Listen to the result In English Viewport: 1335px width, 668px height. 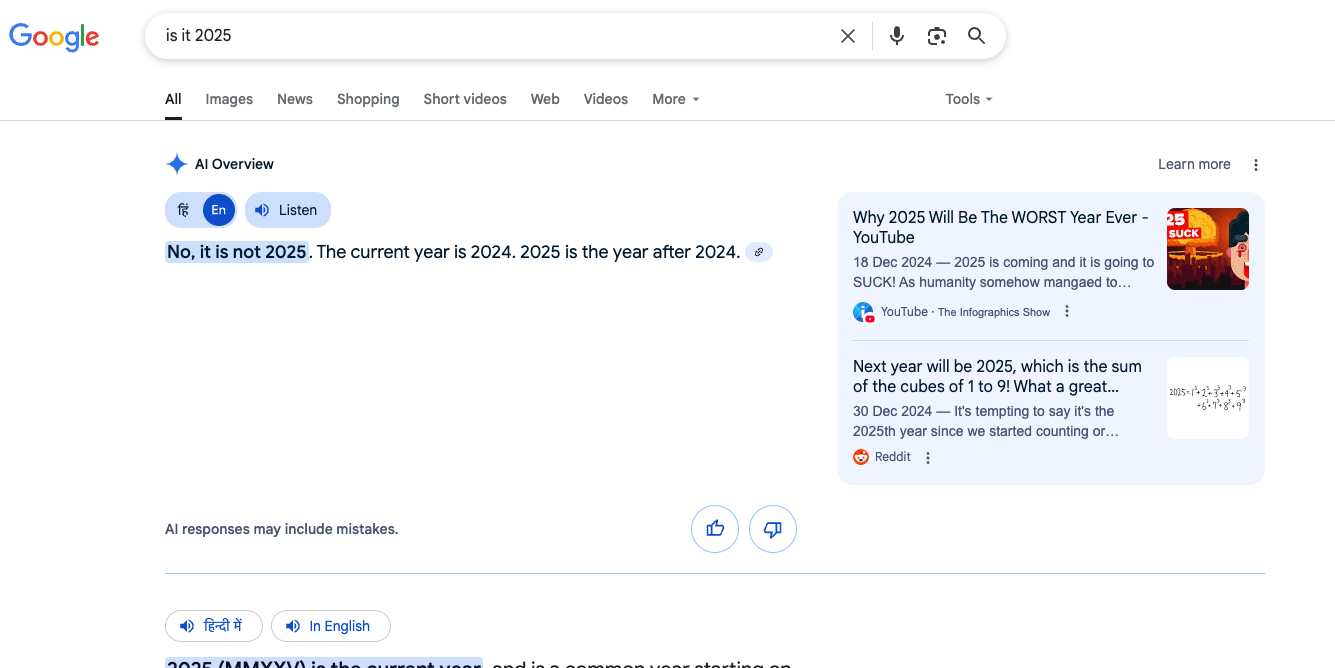tap(331, 626)
